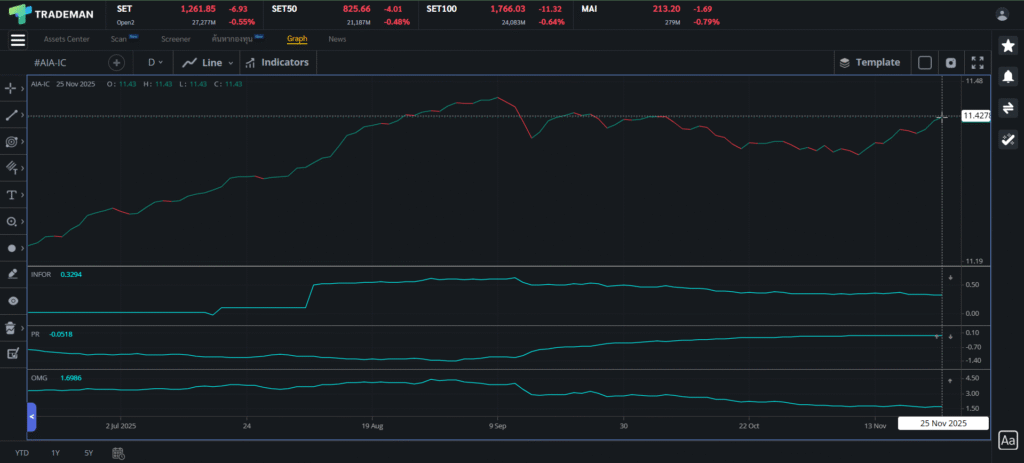Open the price alerts bell icon
The width and height of the screenshot is (1024, 463).
pyautogui.click(x=1008, y=77)
